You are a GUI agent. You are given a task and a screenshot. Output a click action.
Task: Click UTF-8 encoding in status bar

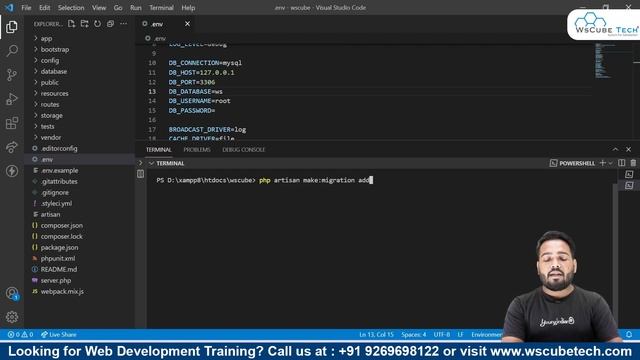pyautogui.click(x=442, y=334)
